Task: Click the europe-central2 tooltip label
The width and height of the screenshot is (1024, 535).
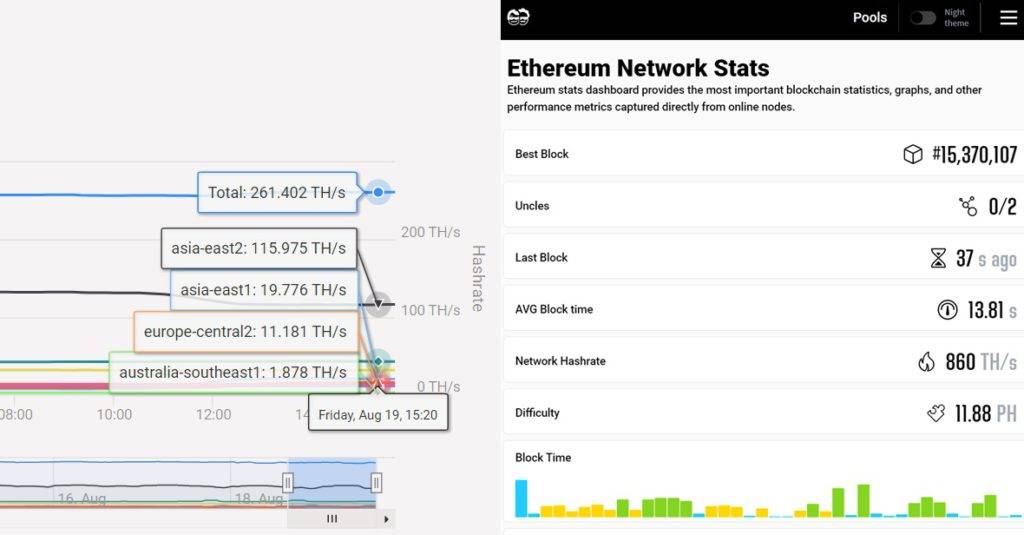Action: [x=245, y=331]
